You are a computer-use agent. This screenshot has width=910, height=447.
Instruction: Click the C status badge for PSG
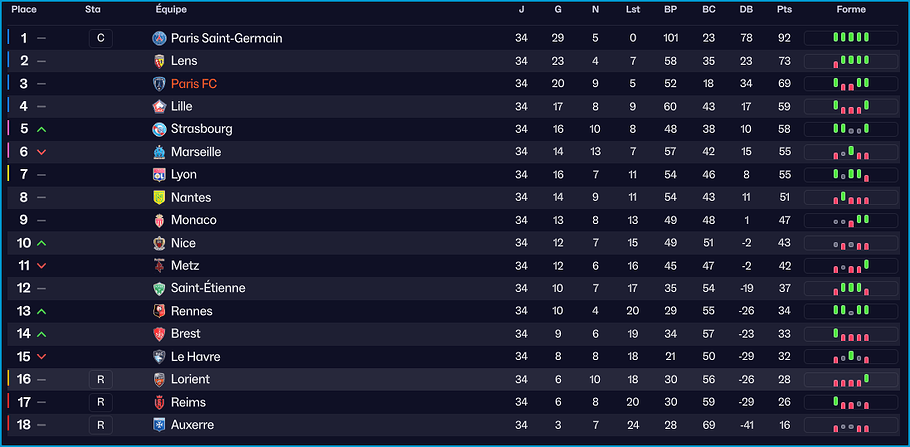pos(99,38)
